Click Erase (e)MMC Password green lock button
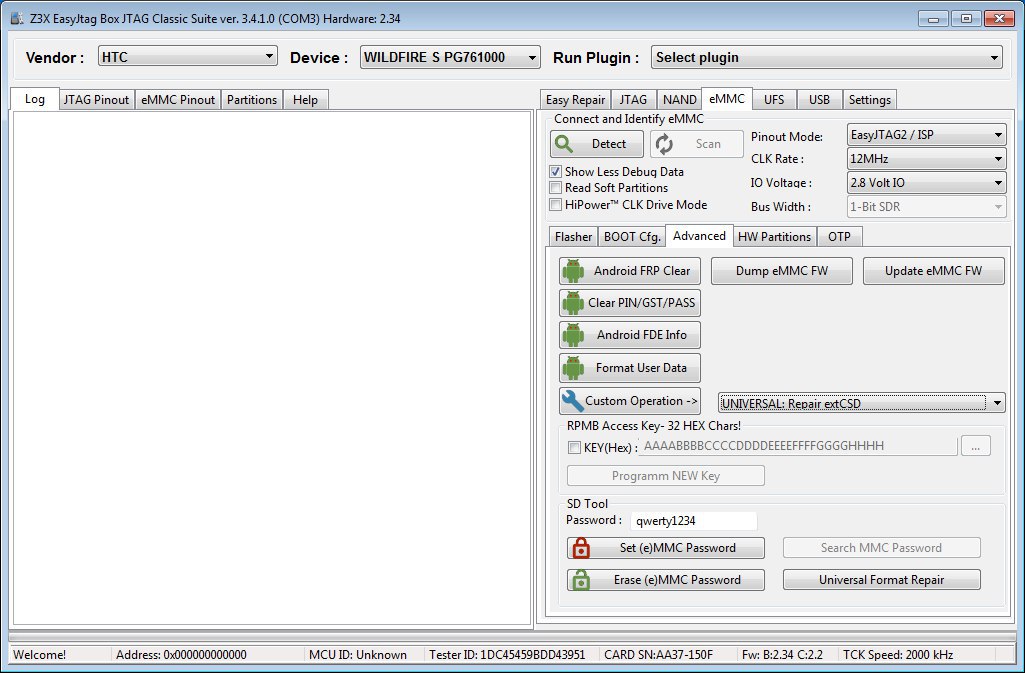This screenshot has width=1025, height=673. pos(665,580)
